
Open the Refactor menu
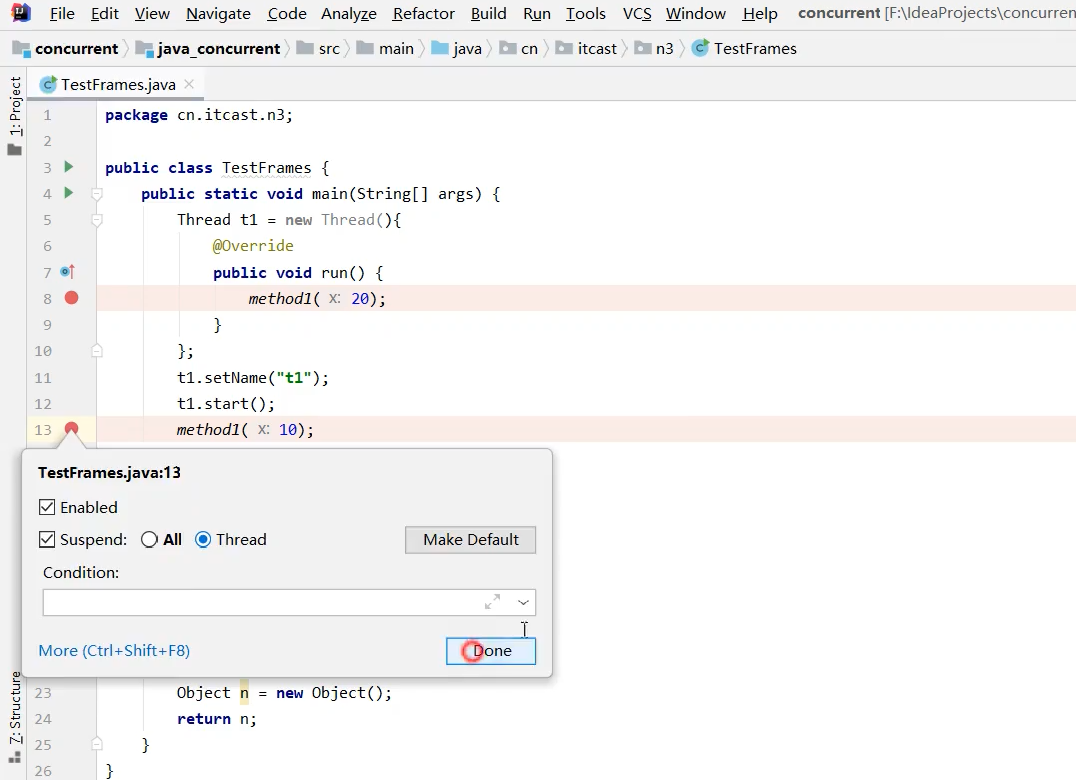423,13
